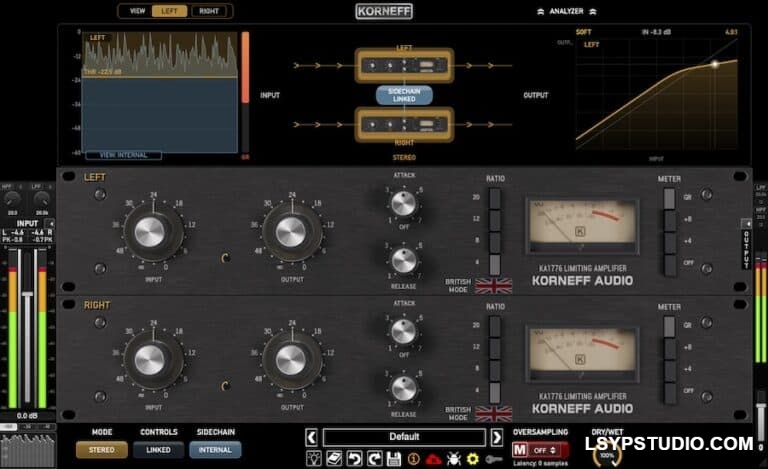Viewport: 768px width, 469px height.
Task: Click the LEFT channel output knob
Action: tap(291, 232)
